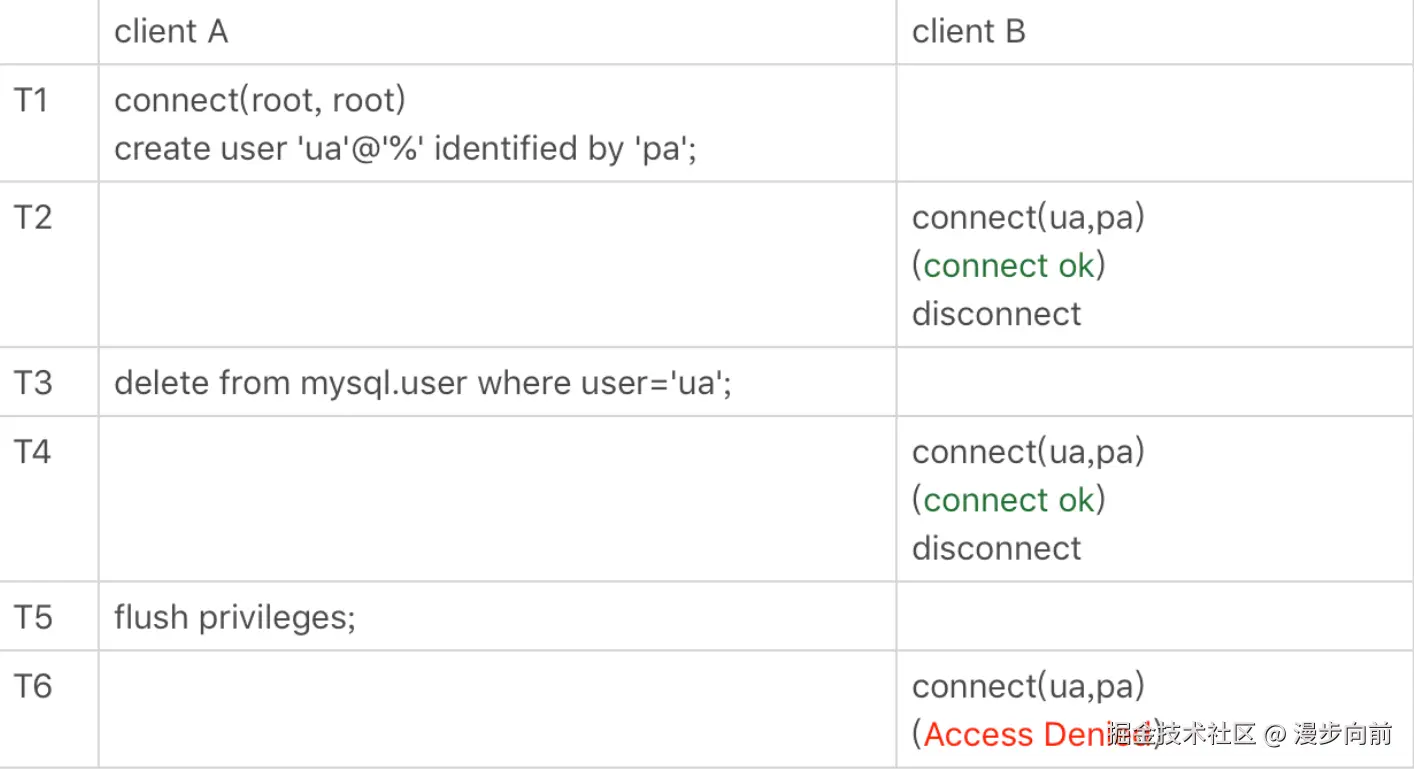Select the T2 row label
Viewport: 1414px width, 769px height.
click(32, 217)
